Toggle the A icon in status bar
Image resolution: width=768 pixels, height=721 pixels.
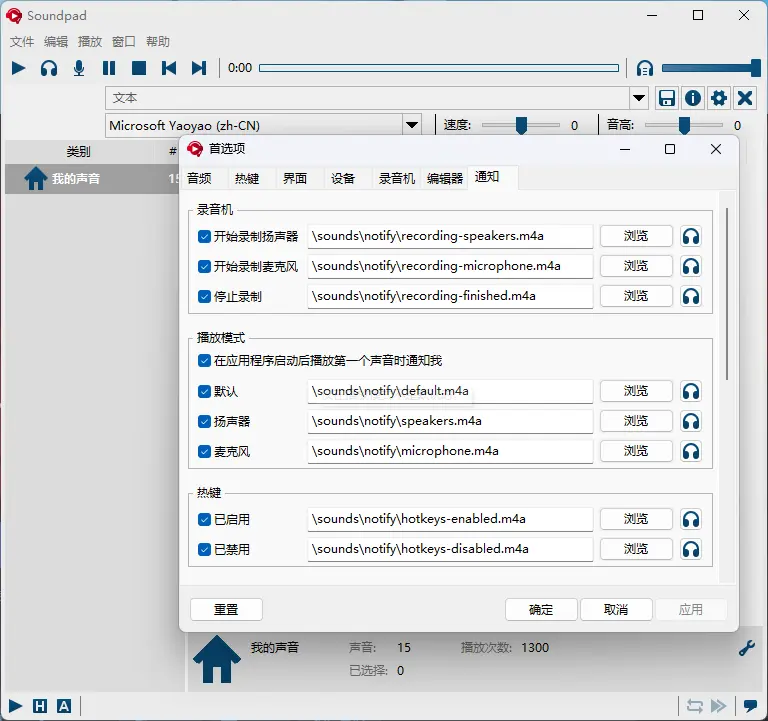pos(64,706)
